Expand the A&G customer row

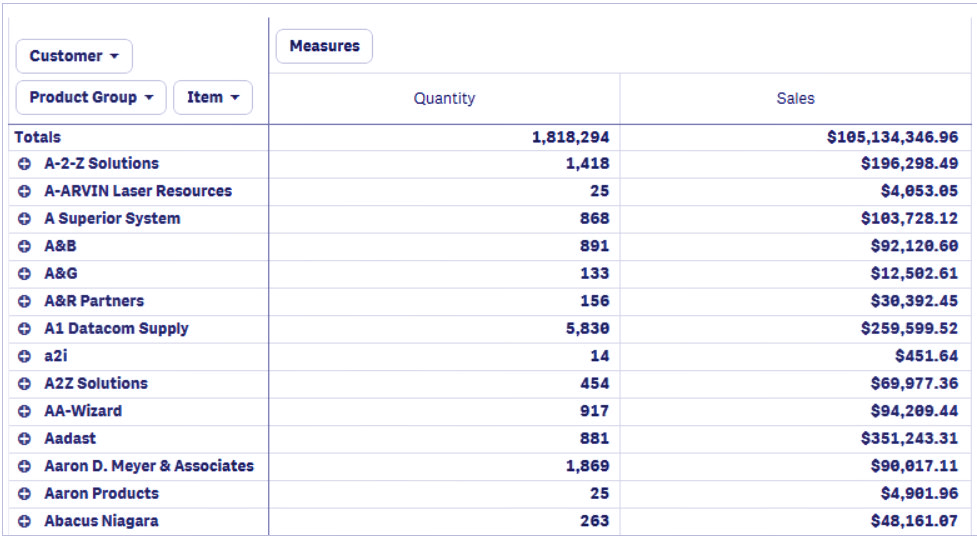click(24, 274)
